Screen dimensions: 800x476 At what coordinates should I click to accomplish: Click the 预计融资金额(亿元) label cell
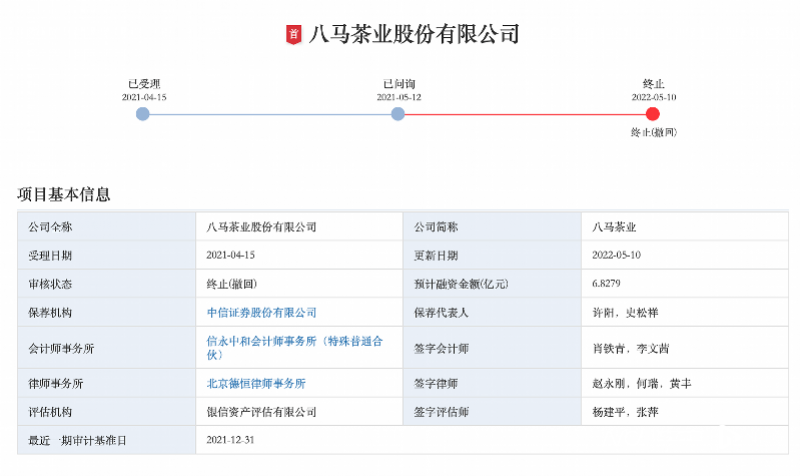492,284
